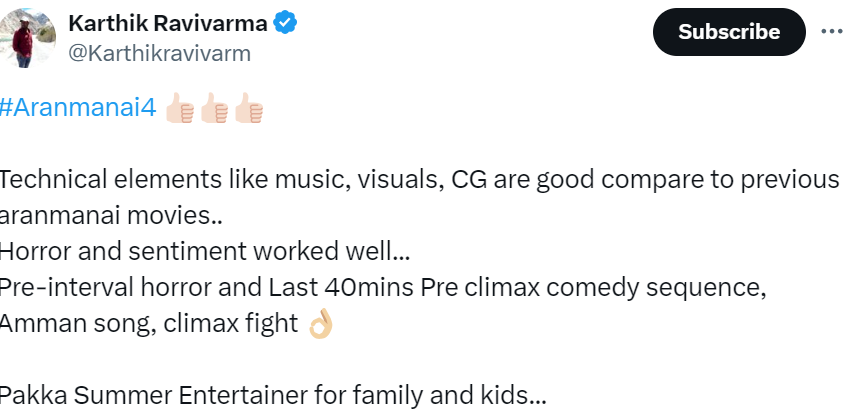Image resolution: width=845 pixels, height=418 pixels.
Task: Click the "Pre-interval horror" sentence
Action: tap(382, 288)
